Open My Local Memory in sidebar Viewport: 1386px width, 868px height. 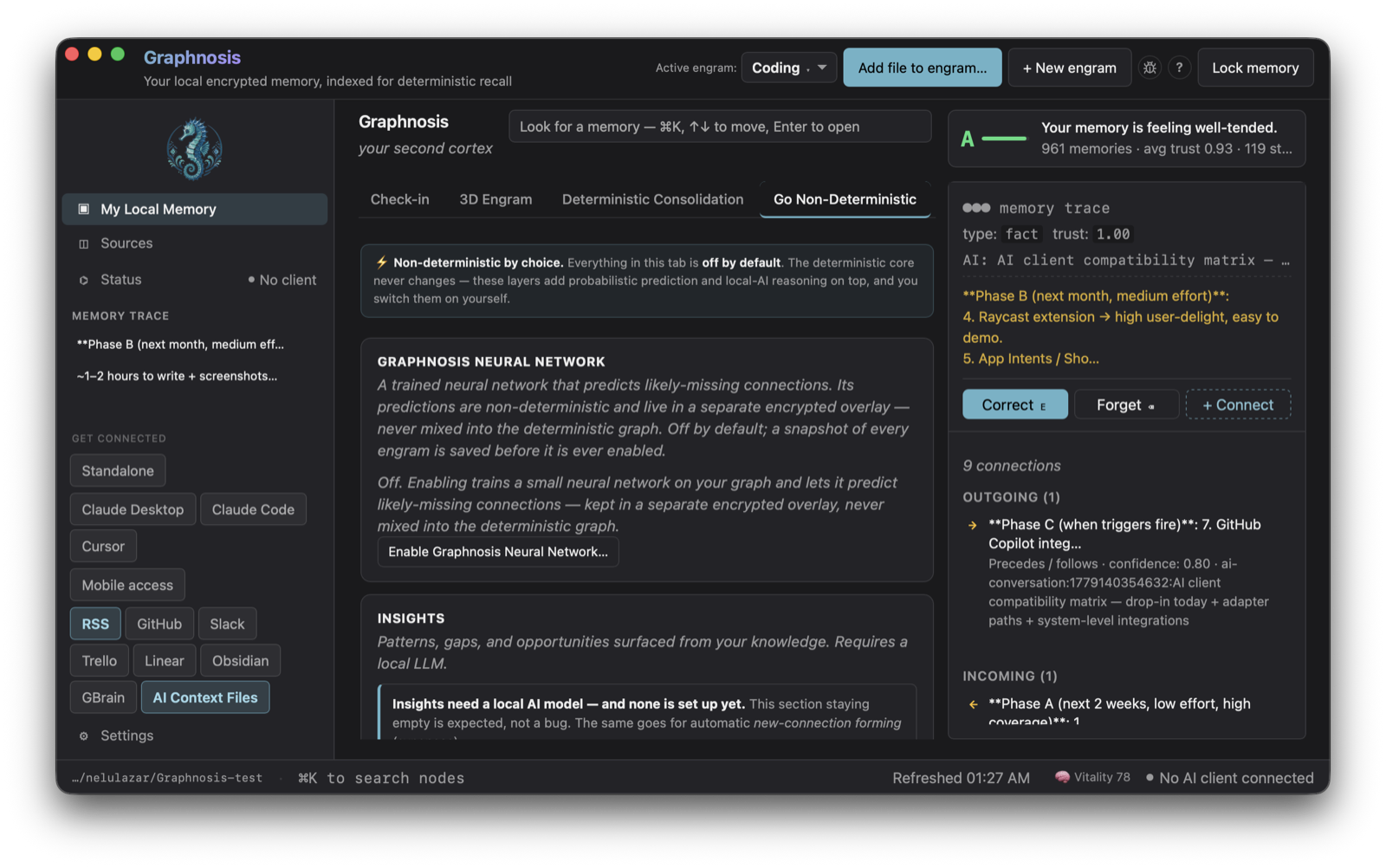[195, 209]
